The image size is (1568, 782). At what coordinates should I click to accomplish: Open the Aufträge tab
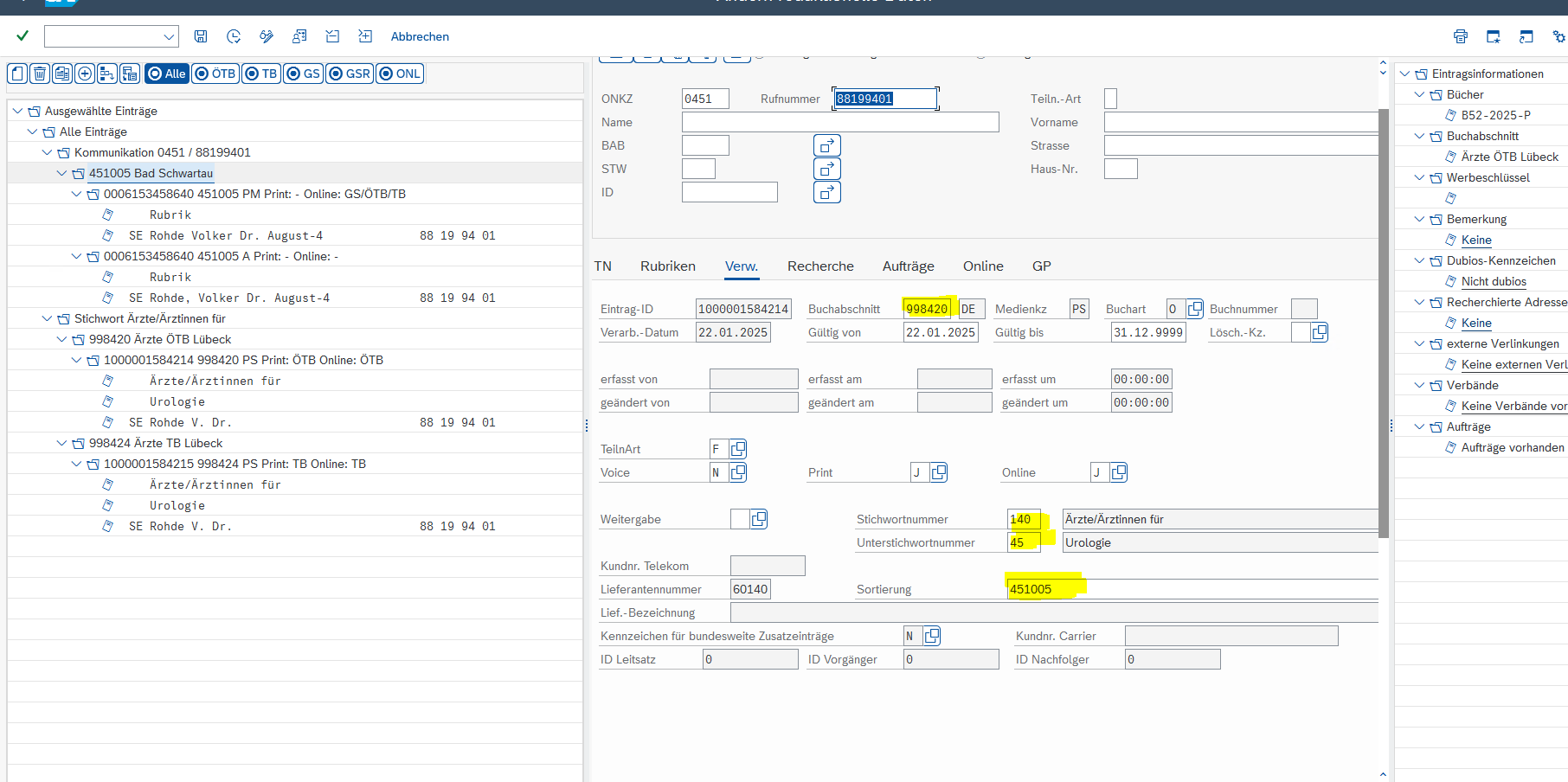(909, 266)
